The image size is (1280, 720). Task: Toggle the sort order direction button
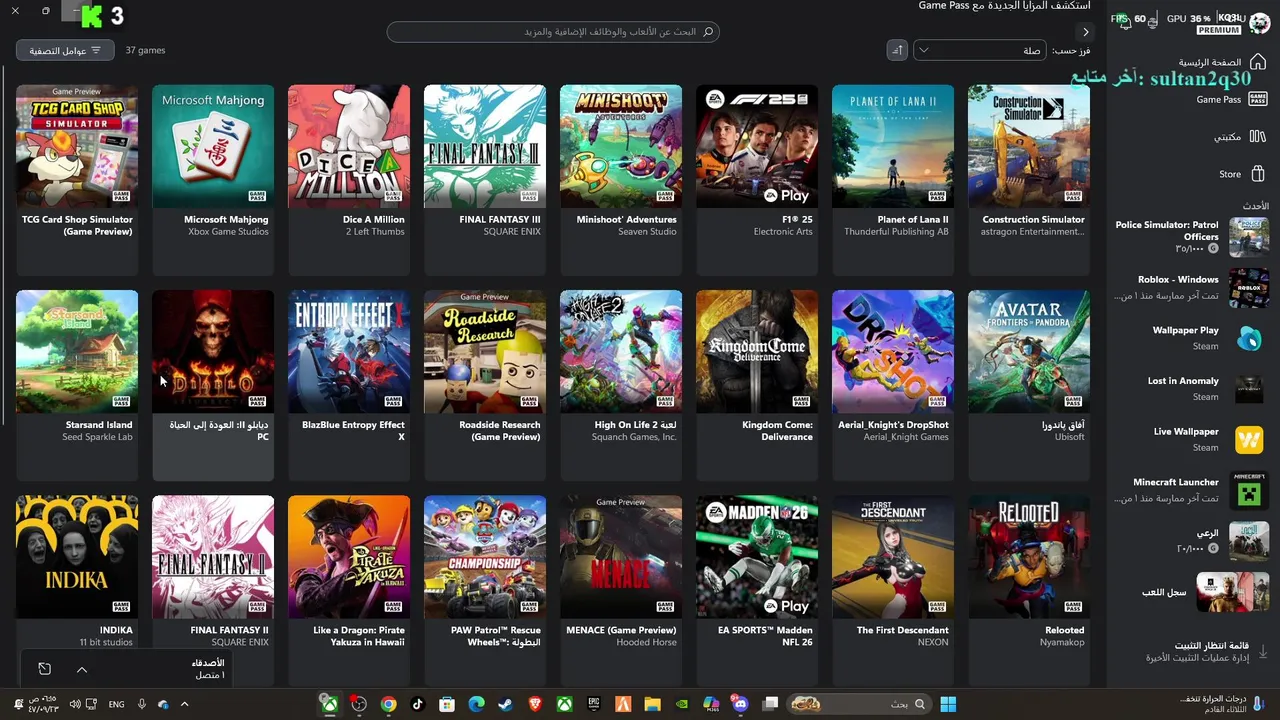click(x=897, y=50)
